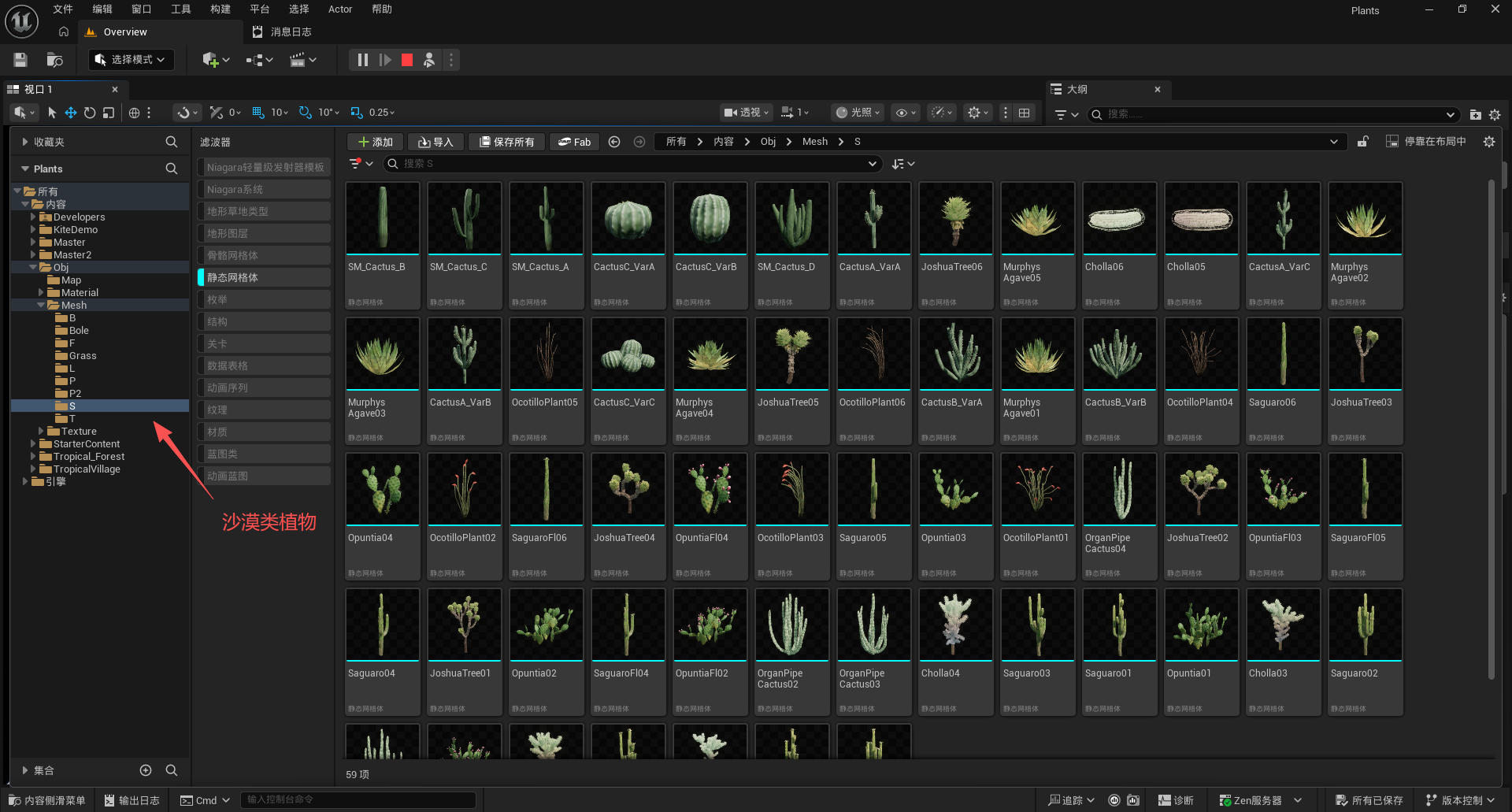Enable the Niagara系统 filter
Viewport: 1512px width, 812px height.
[x=264, y=189]
